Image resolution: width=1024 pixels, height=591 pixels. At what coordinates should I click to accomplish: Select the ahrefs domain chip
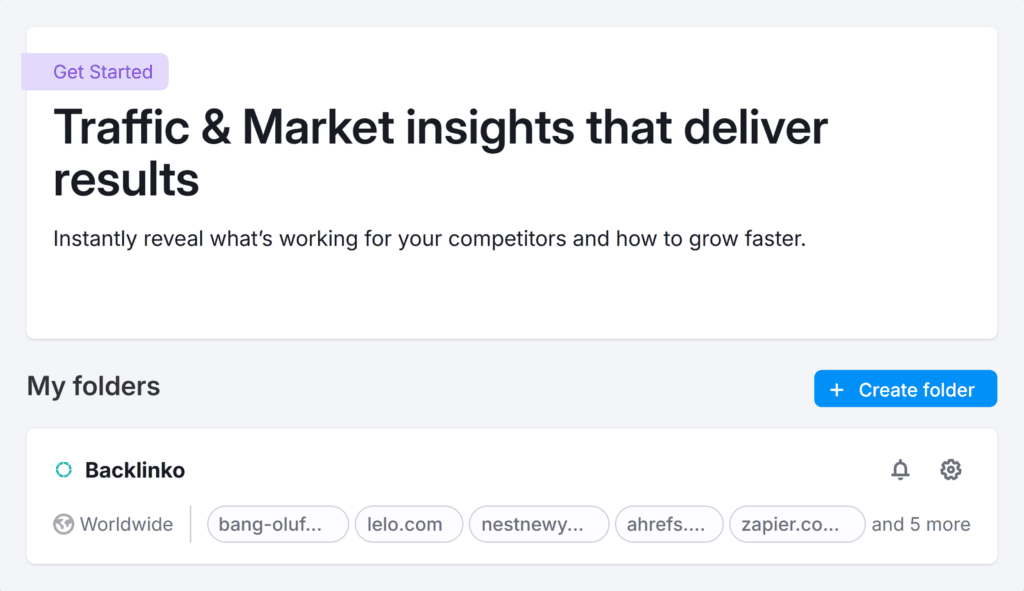[669, 523]
